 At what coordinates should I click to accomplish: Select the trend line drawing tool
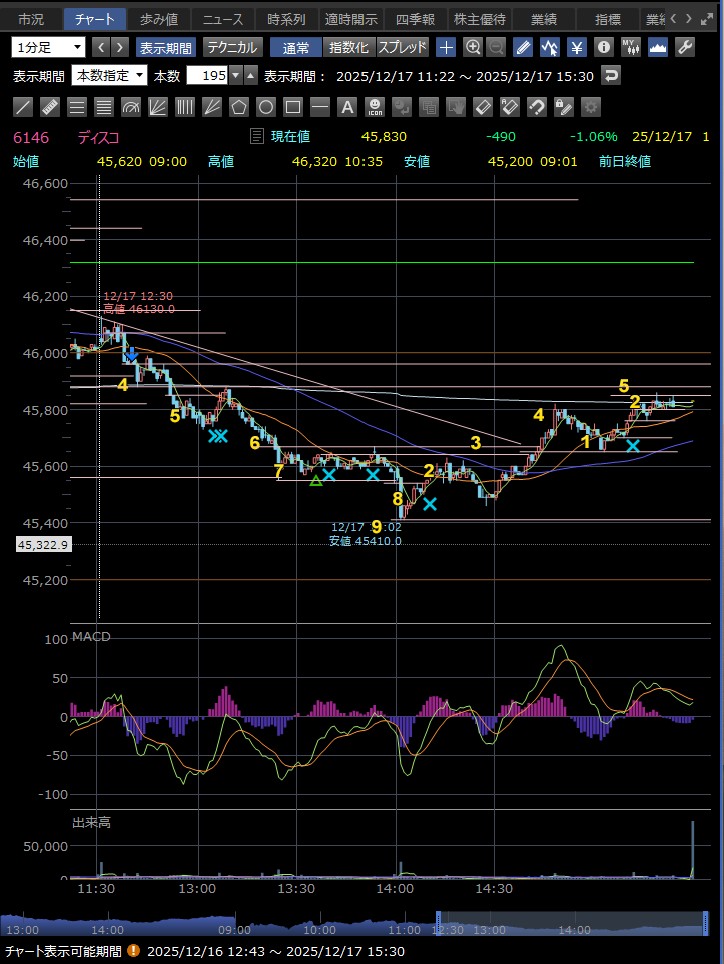[23, 107]
